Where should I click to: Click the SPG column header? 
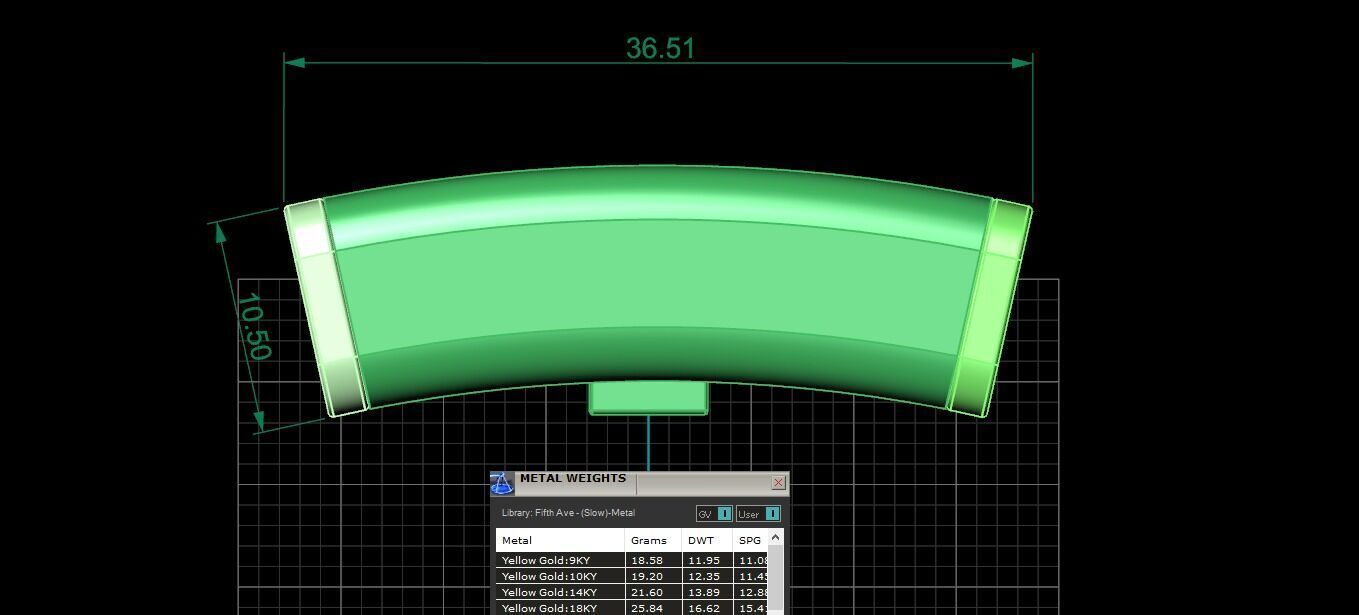(x=750, y=540)
